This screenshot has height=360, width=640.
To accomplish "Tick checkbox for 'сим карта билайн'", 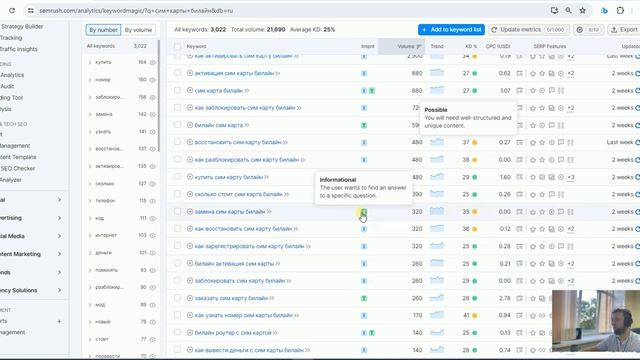I will (178, 90).
